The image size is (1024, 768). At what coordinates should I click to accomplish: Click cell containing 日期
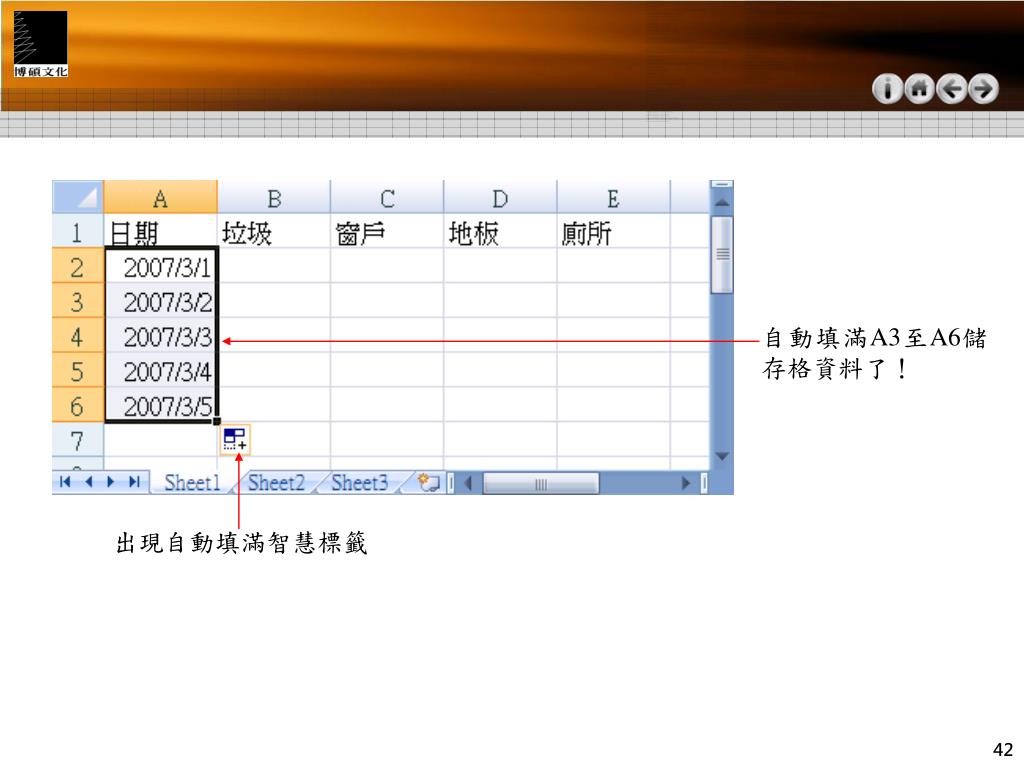(x=161, y=231)
